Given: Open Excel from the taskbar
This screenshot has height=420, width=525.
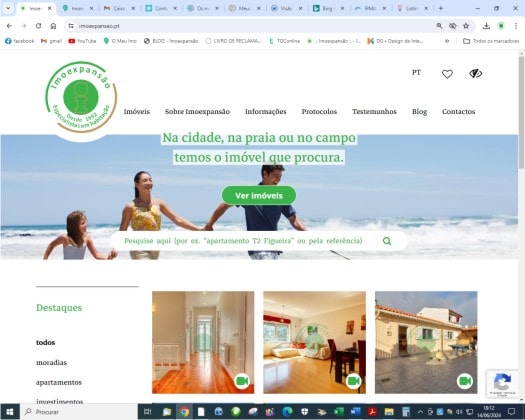Looking at the screenshot, I should pyautogui.click(x=339, y=412).
